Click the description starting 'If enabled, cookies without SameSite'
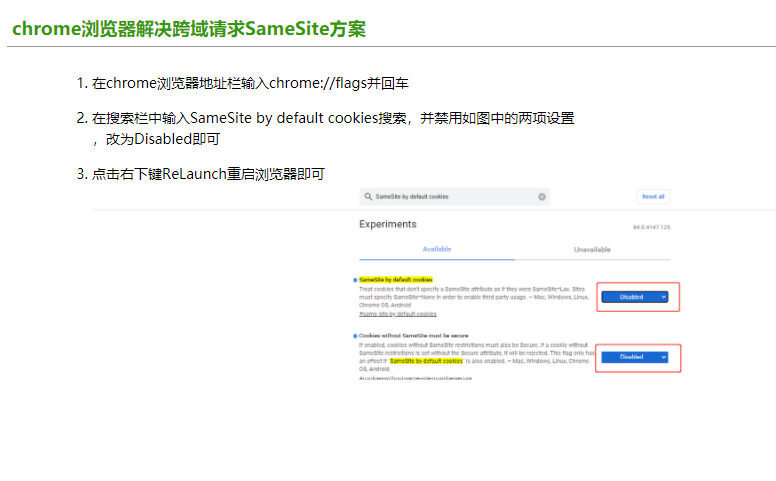The image size is (776, 481). click(x=477, y=357)
